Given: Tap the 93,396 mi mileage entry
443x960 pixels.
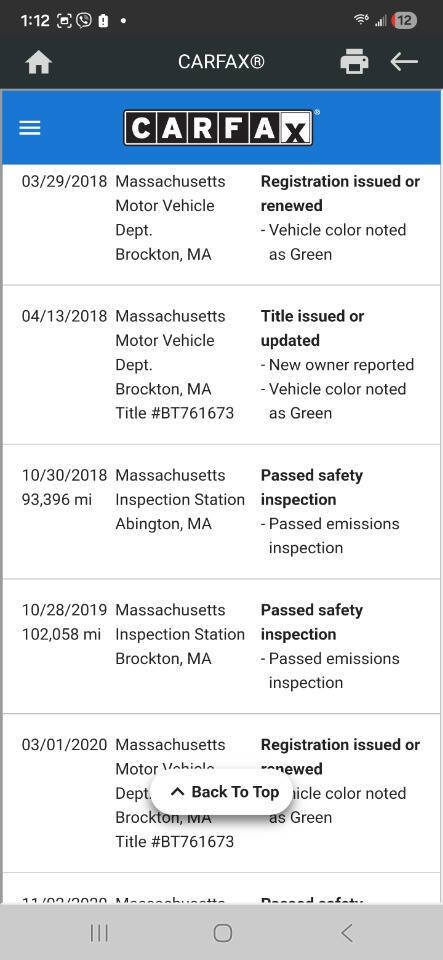Looking at the screenshot, I should [57, 500].
